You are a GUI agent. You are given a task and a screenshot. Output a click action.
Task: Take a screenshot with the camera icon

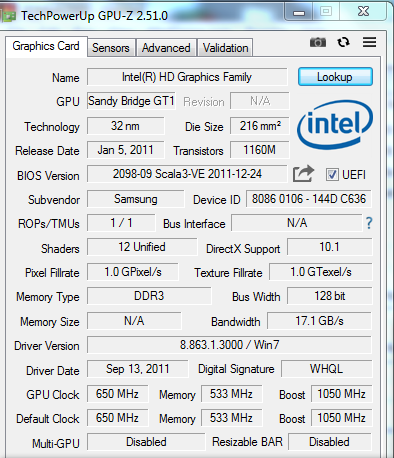click(318, 42)
